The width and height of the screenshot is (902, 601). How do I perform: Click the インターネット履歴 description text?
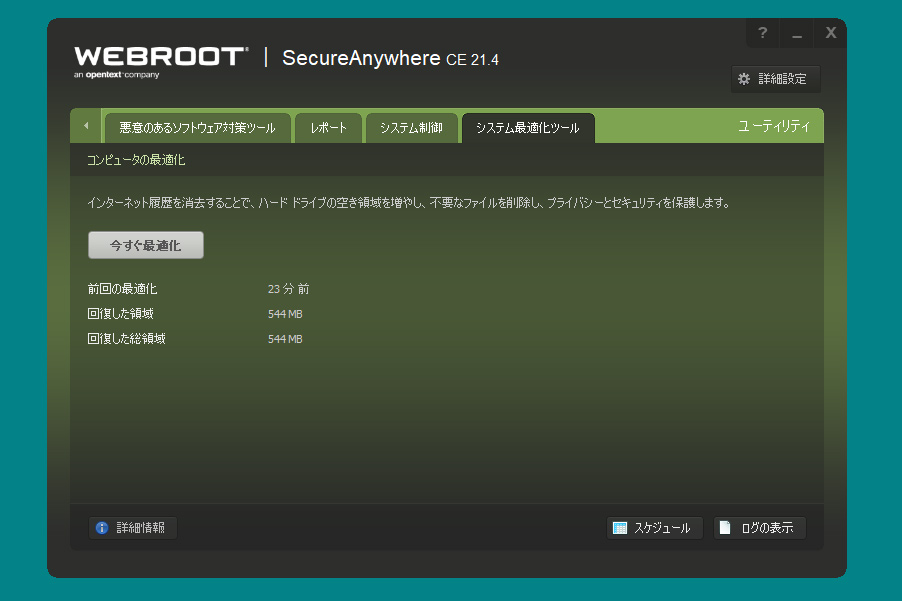point(408,202)
